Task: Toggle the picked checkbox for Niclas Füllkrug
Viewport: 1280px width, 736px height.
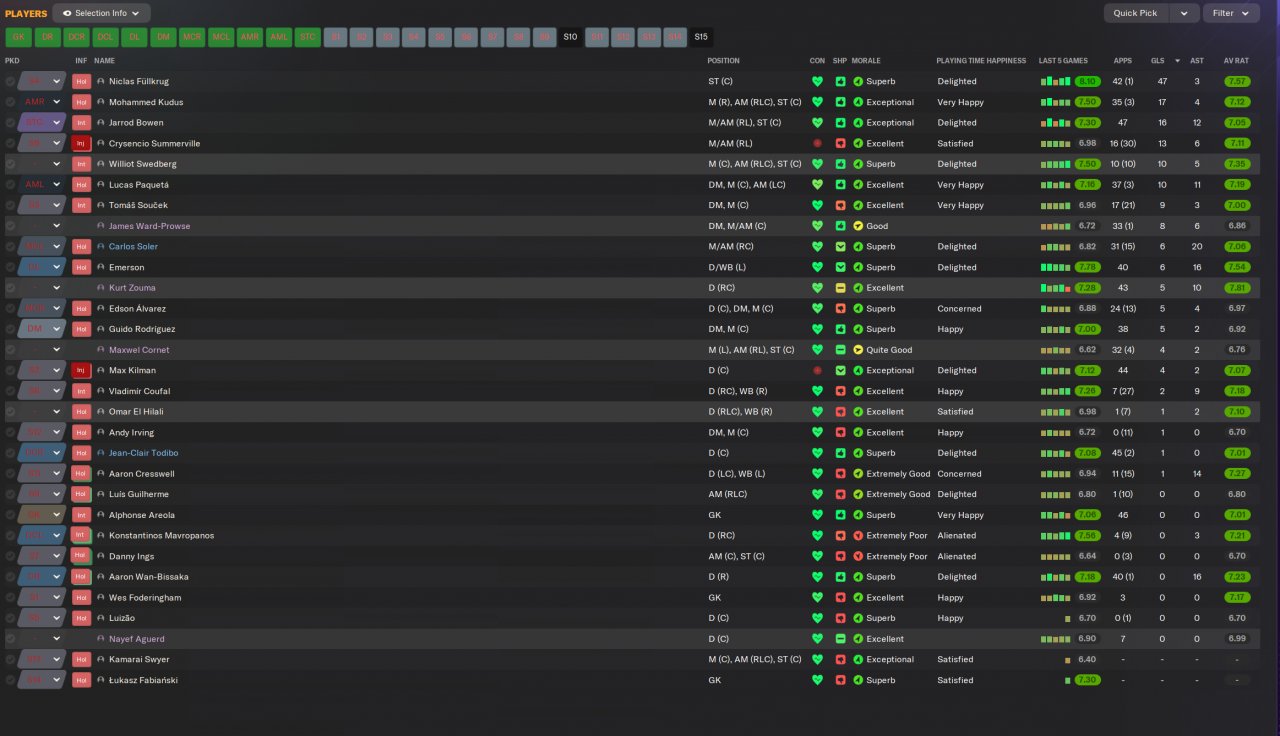Action: tap(10, 81)
